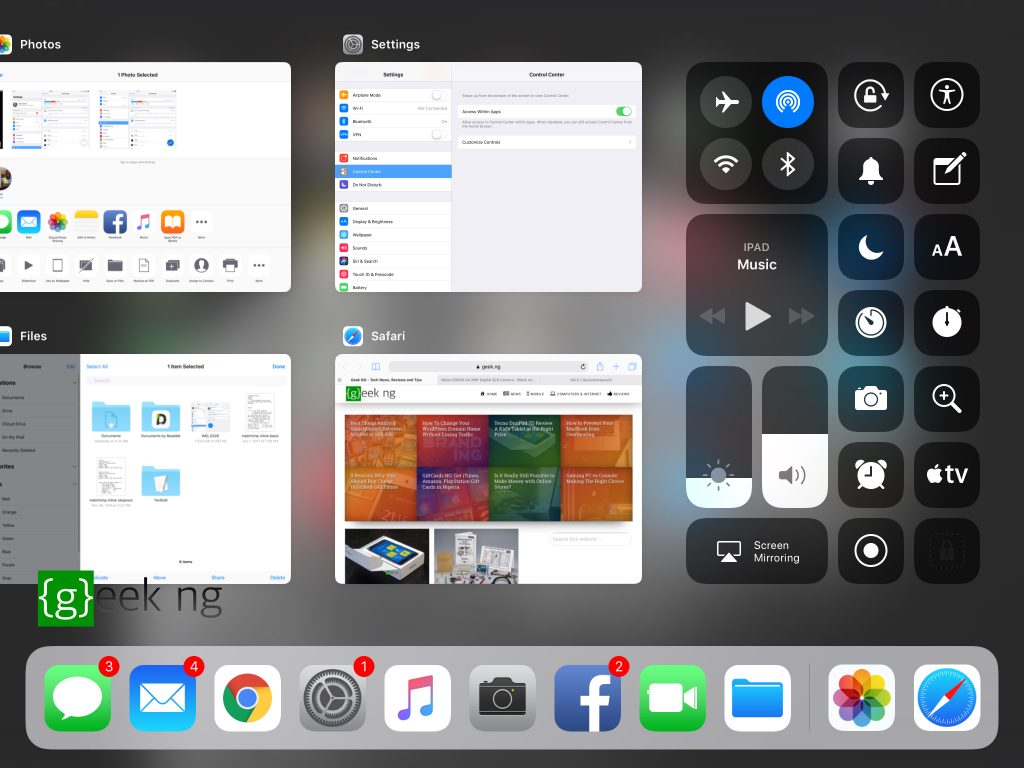This screenshot has width=1024, height=768.
Task: Select General row in Settings card
Action: 393,208
